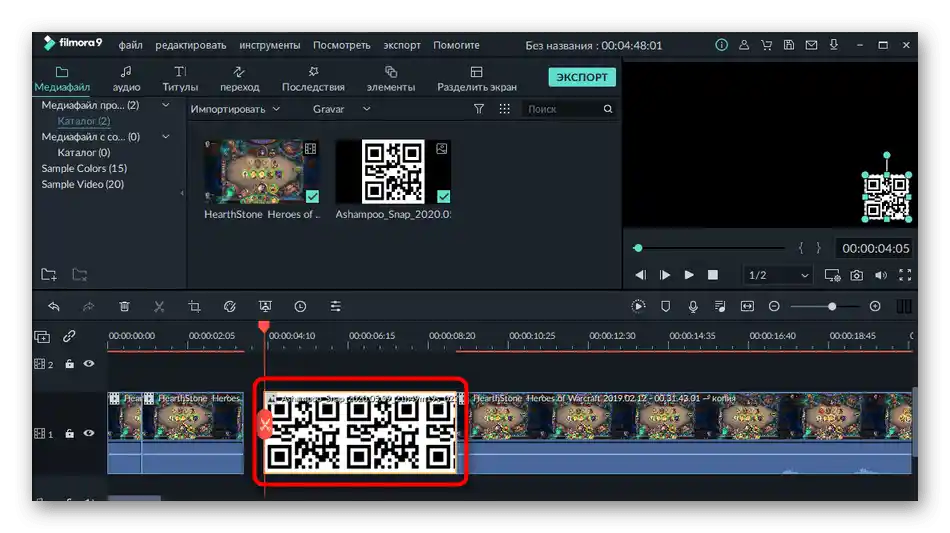Switch to the Титулы tab
950x533 pixels.
click(180, 79)
